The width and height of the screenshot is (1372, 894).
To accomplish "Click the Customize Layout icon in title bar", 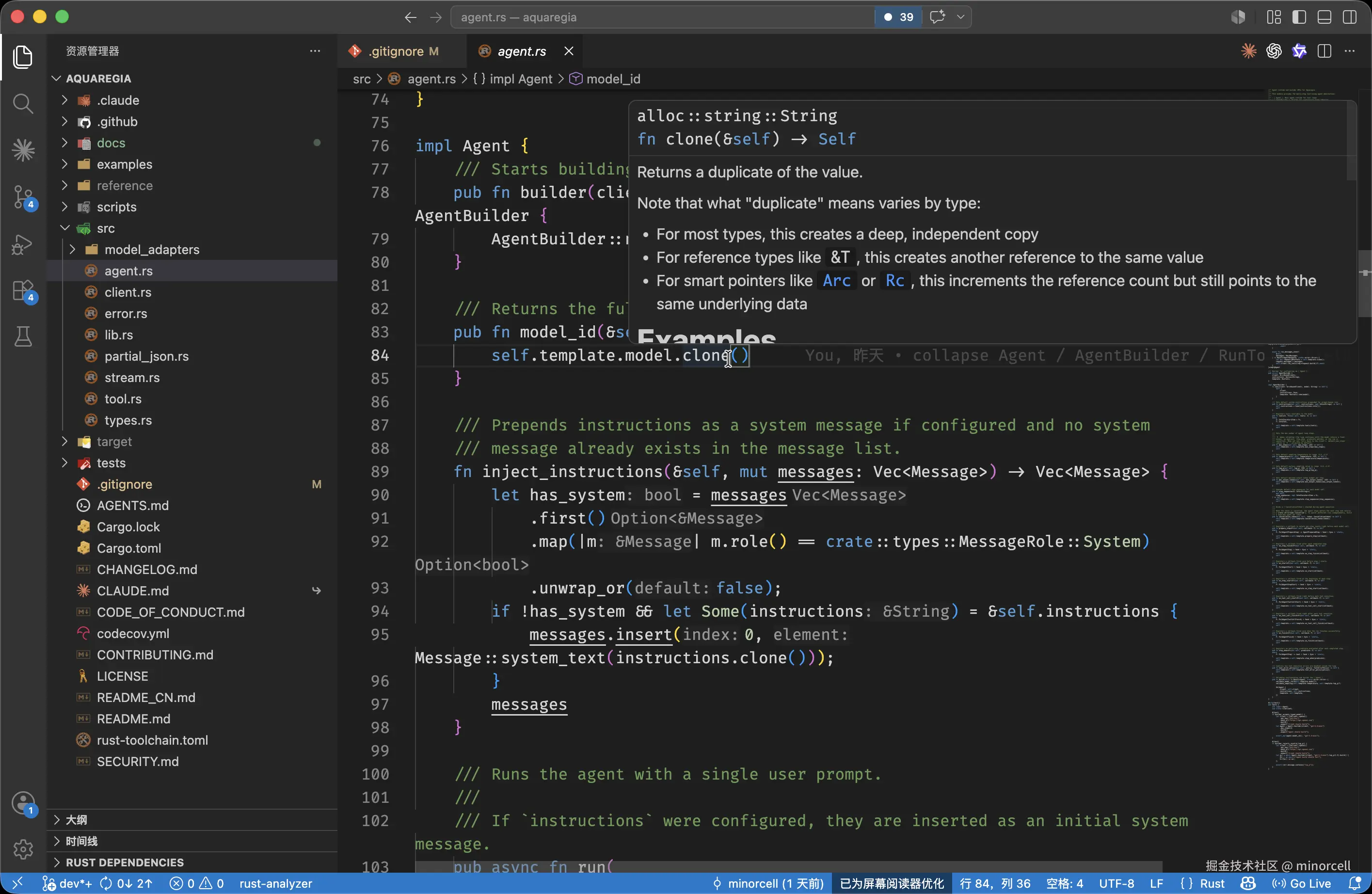I will pyautogui.click(x=1274, y=17).
